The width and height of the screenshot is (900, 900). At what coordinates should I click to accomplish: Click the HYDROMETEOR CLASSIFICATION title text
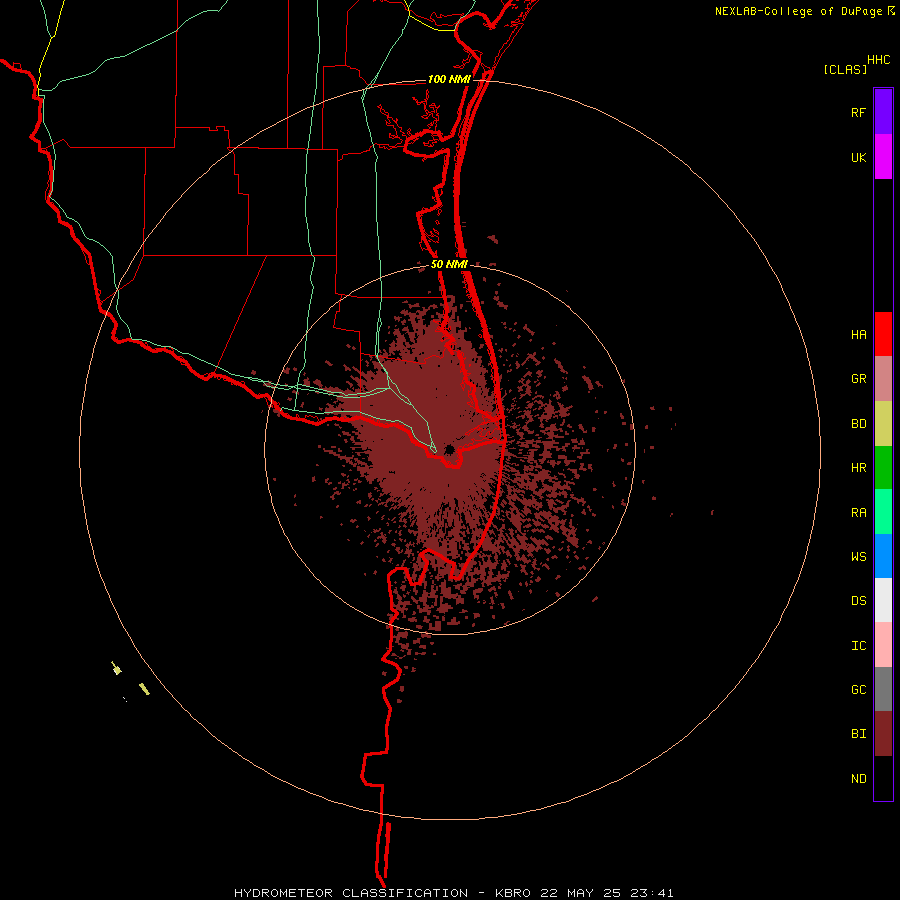(x=351, y=893)
